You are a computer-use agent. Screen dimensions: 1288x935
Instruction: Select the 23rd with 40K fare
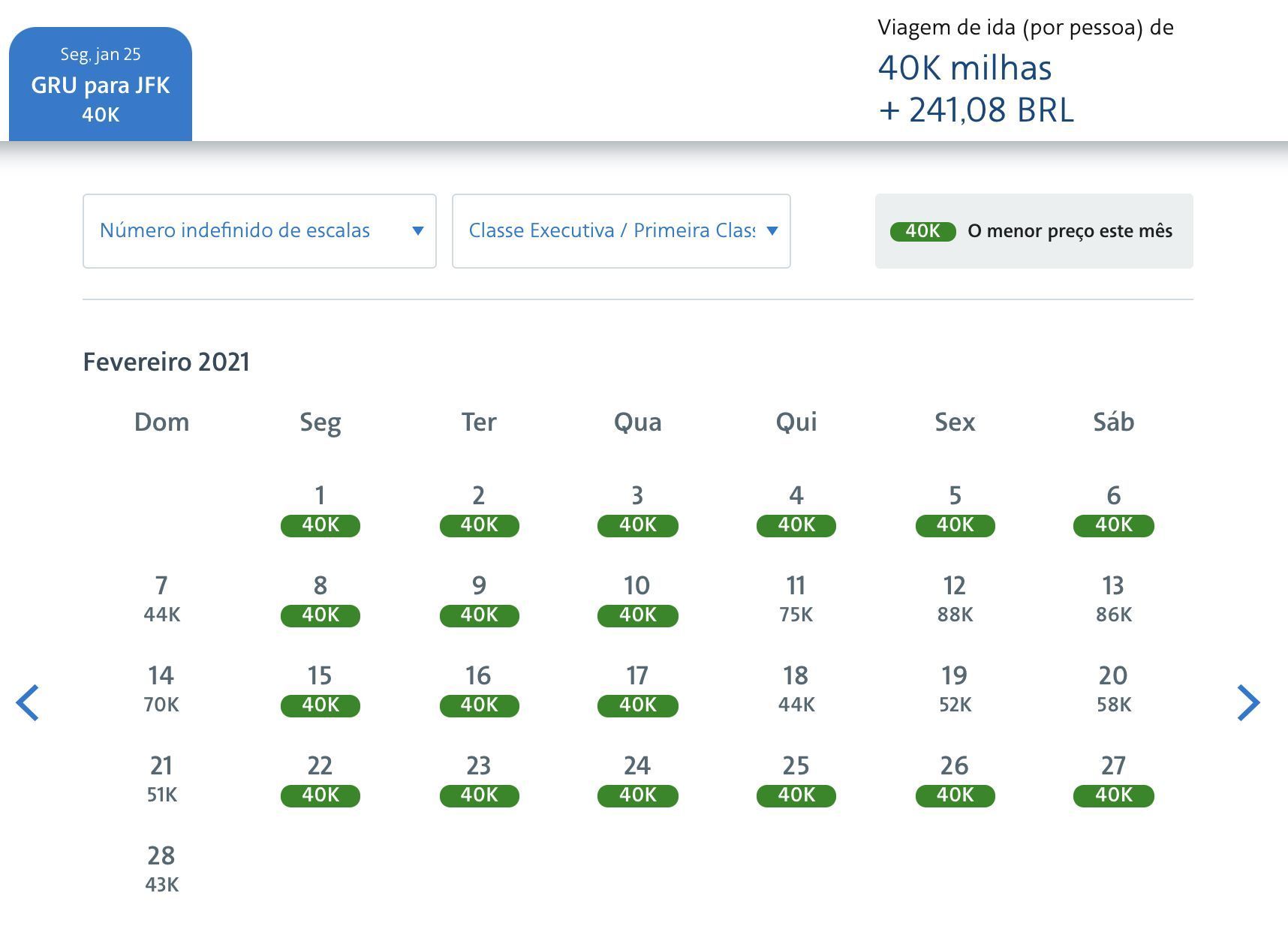[x=479, y=780]
